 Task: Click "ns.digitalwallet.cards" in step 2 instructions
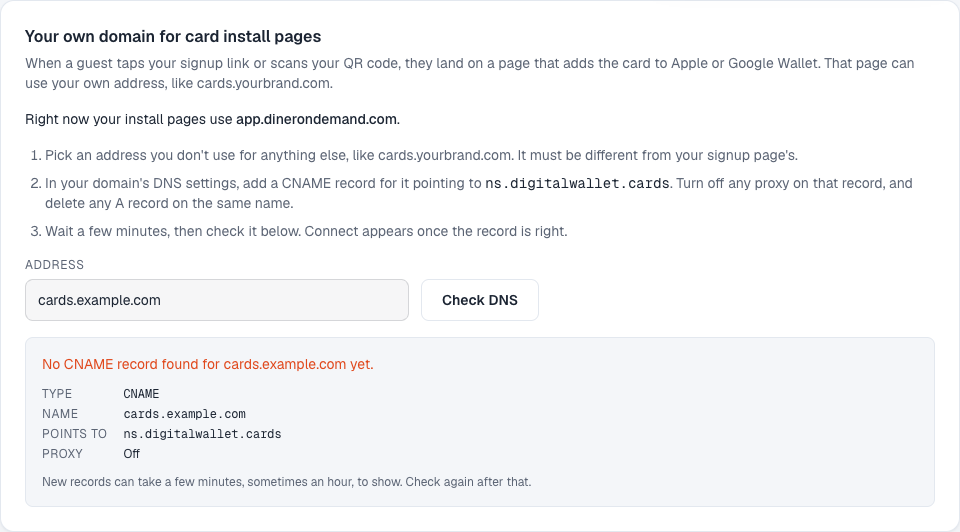point(577,184)
